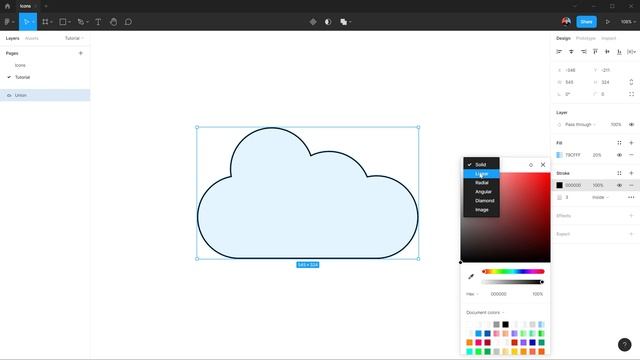Select the Pen tool
The width and height of the screenshot is (640, 360).
pos(80,22)
